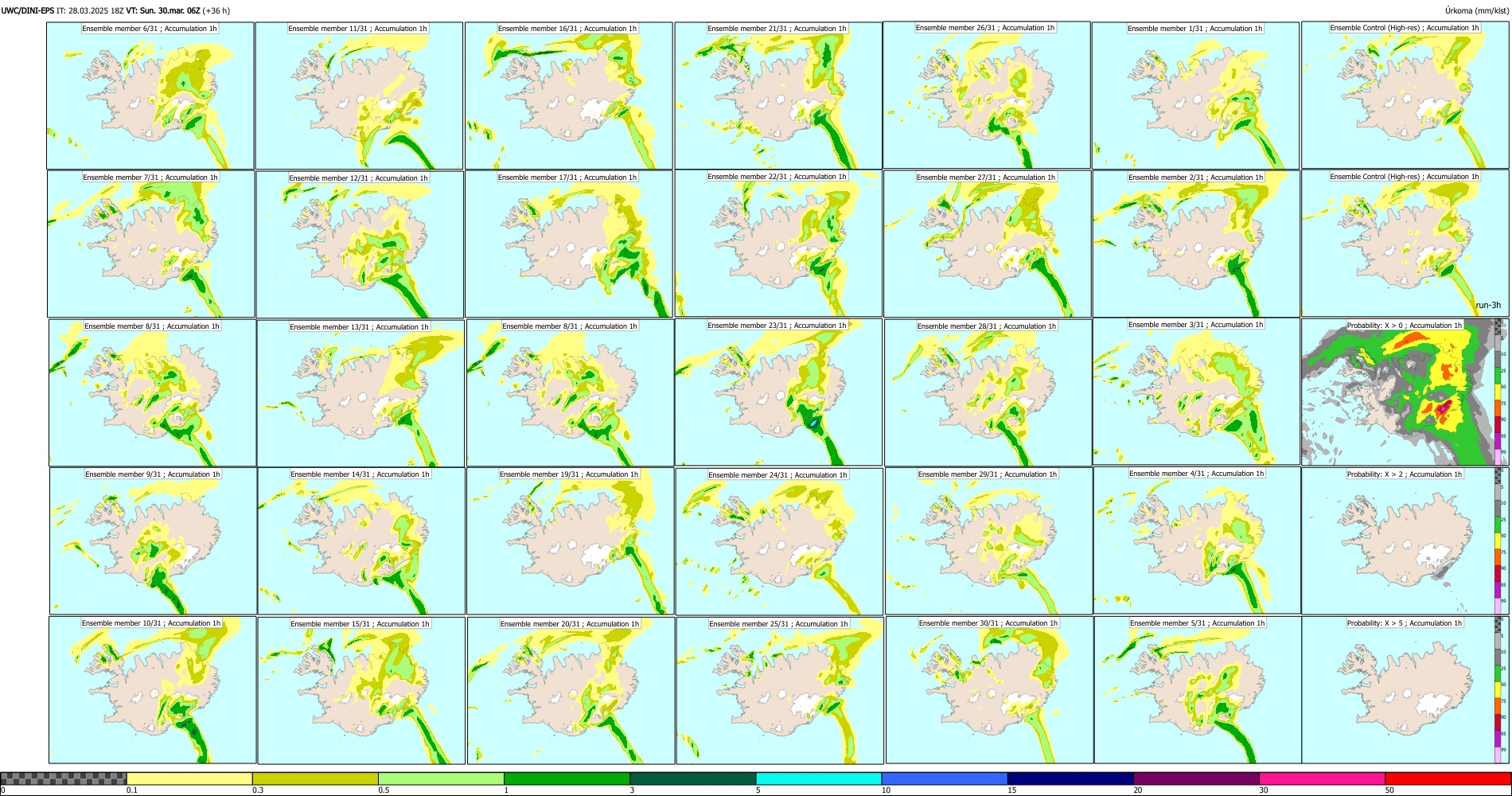Viewport: 1512px width, 796px height.
Task: Open the Ensemble member 12/31 map panel
Action: [360, 244]
